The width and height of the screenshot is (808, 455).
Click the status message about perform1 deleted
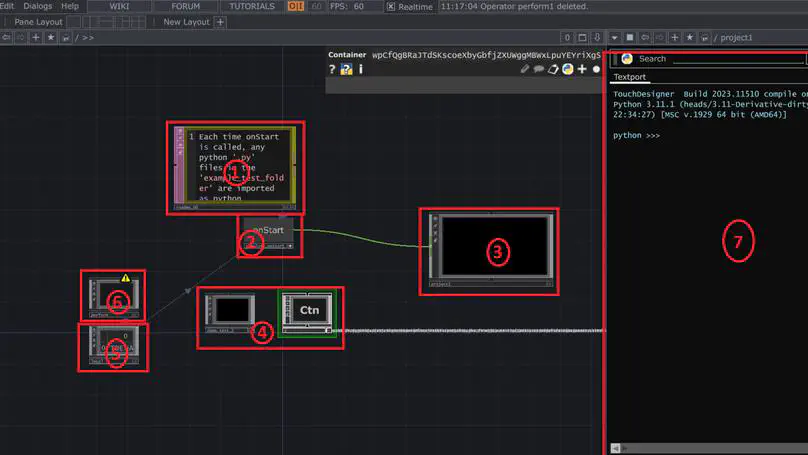514,7
